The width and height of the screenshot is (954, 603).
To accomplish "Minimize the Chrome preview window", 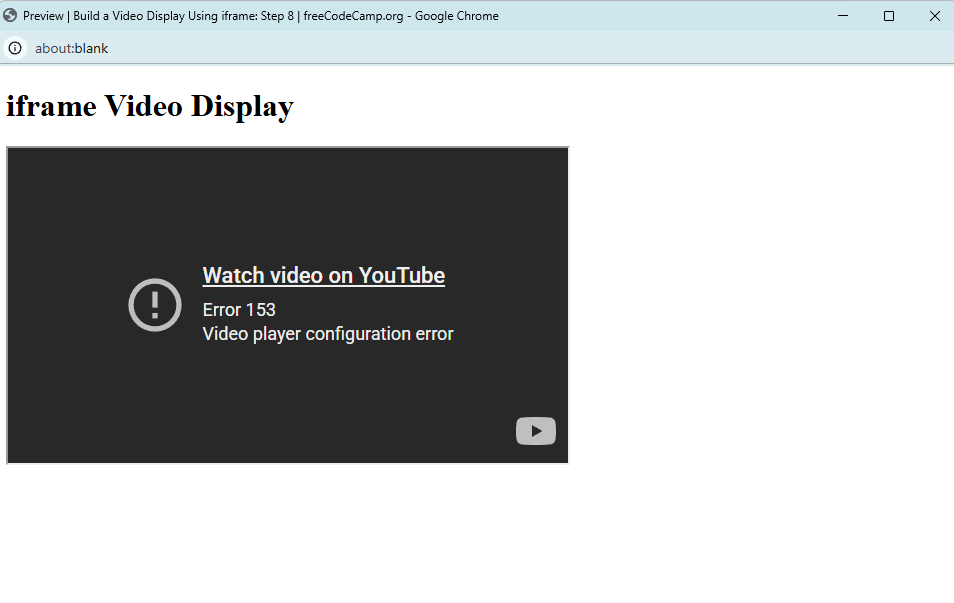I will pos(843,16).
